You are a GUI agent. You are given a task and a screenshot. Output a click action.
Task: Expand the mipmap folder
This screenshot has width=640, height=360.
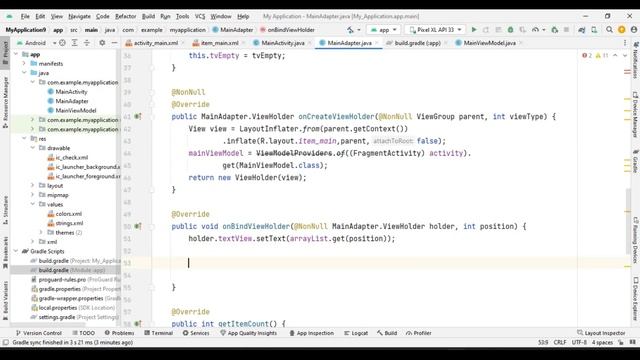[x=33, y=195]
